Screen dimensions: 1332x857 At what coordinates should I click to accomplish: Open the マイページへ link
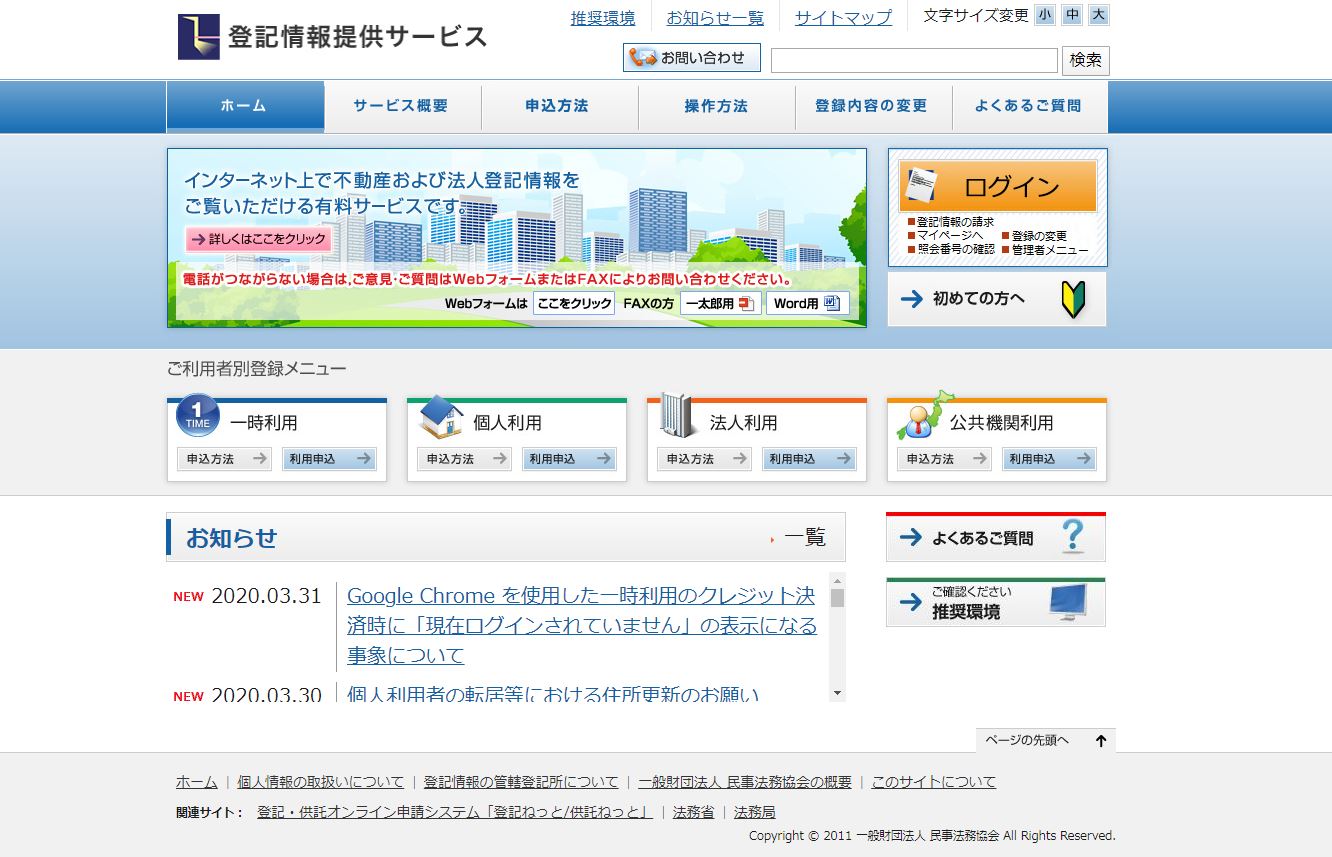[x=945, y=236]
